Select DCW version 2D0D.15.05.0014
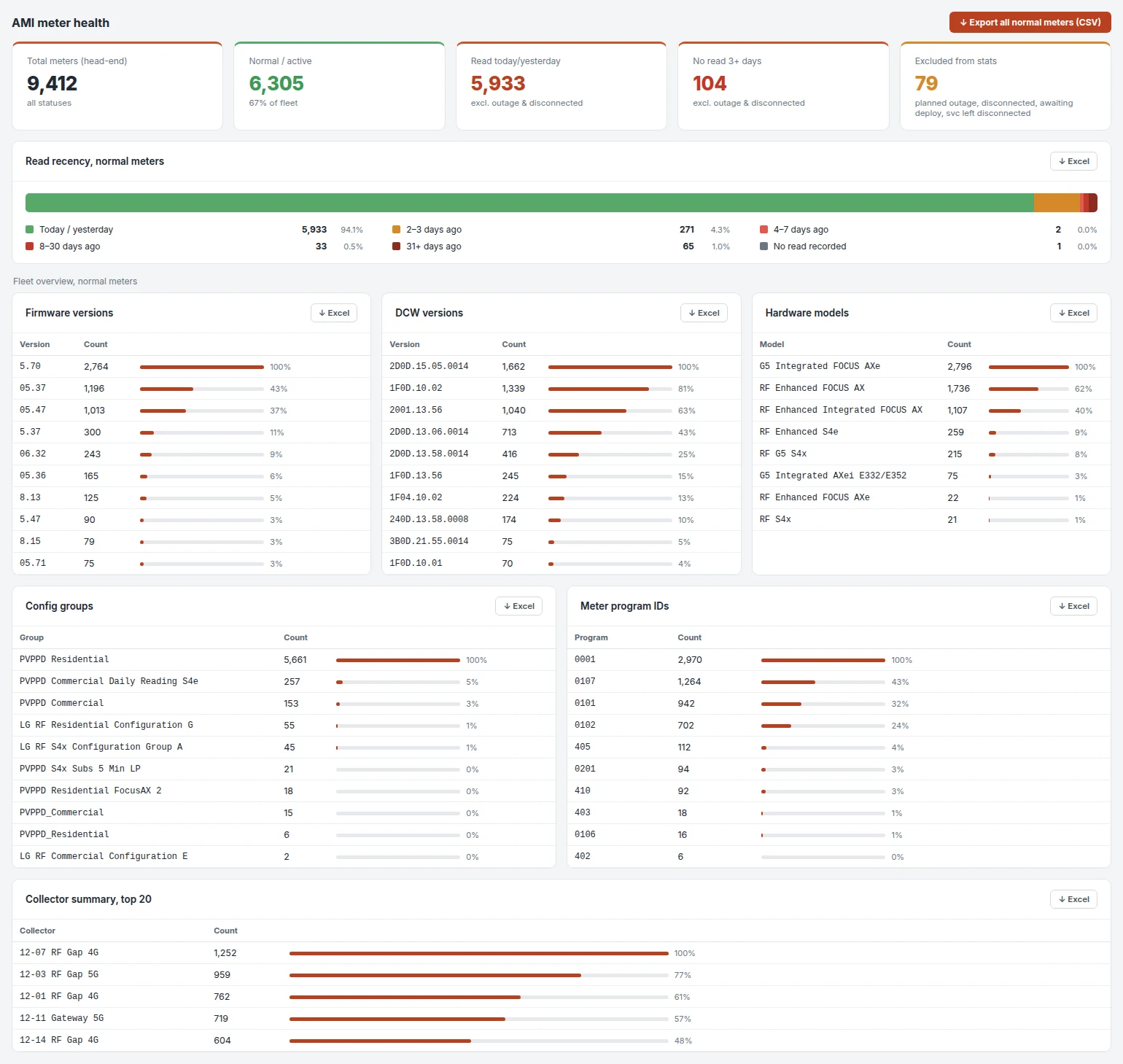This screenshot has width=1123, height=1064. click(x=561, y=367)
